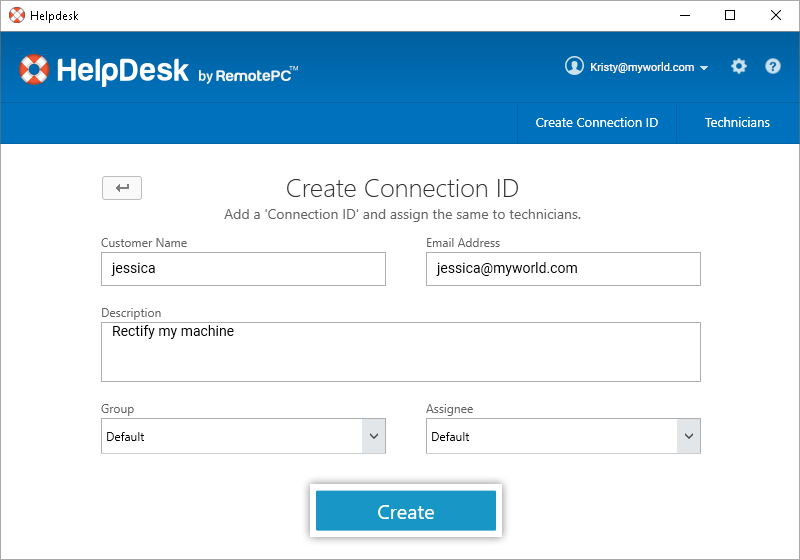Maximize the Helpdesk window
The width and height of the screenshot is (800, 560).
(x=730, y=15)
